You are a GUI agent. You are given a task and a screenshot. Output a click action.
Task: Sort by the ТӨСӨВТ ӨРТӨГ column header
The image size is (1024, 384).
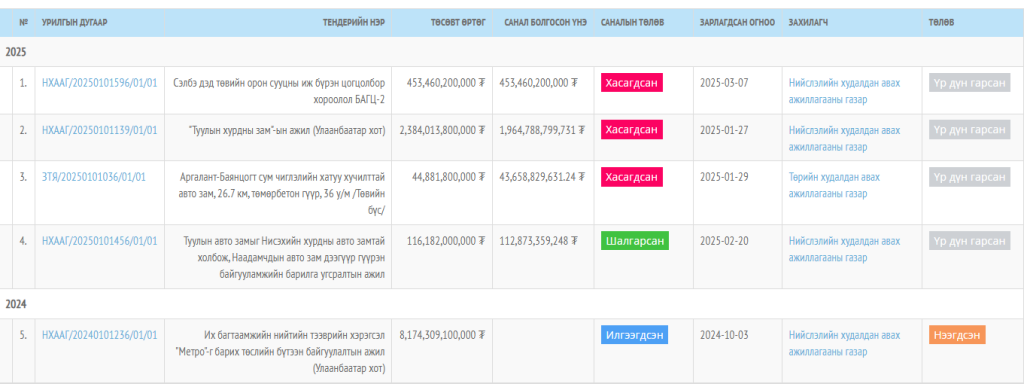(x=458, y=23)
